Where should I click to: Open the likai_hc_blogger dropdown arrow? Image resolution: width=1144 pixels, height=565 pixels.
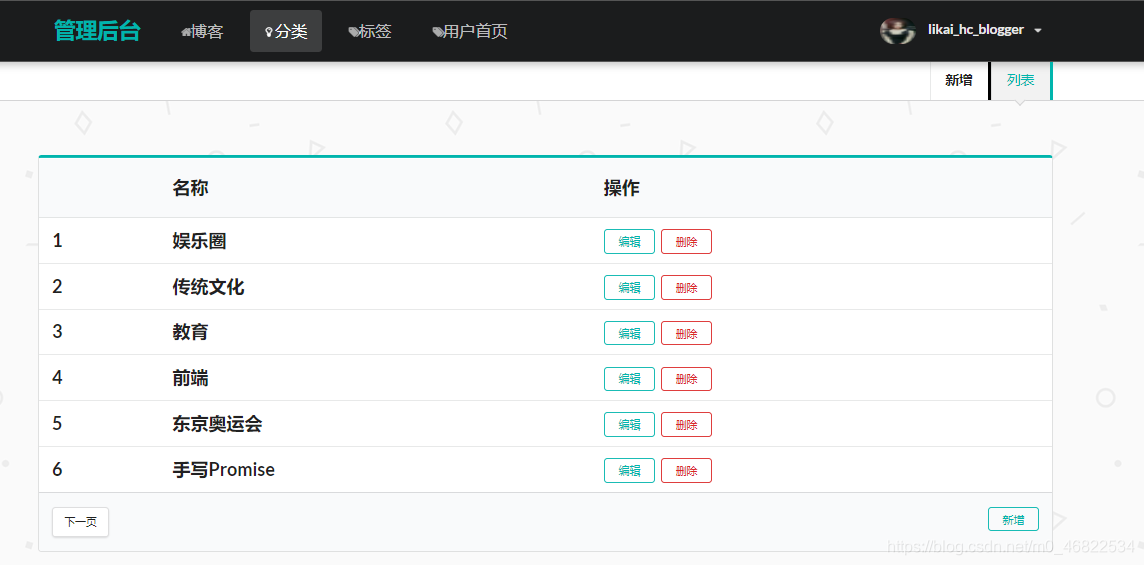1038,31
